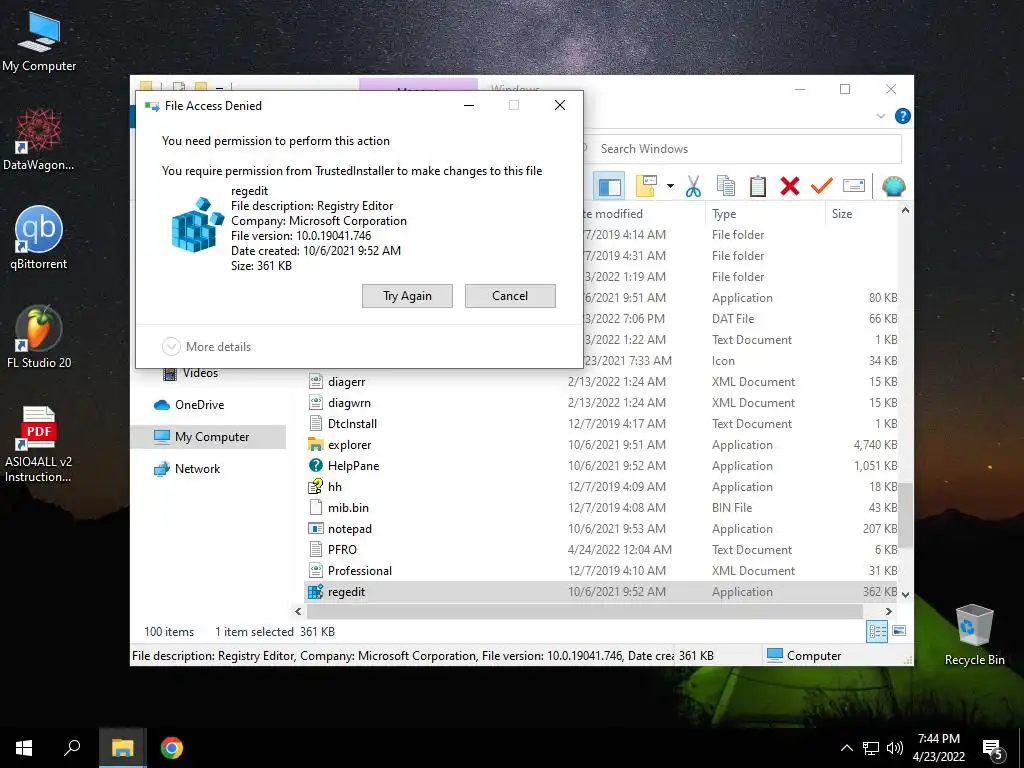This screenshot has height=768, width=1024.
Task: Select My Computer in the navigation pane
Action: coord(212,437)
